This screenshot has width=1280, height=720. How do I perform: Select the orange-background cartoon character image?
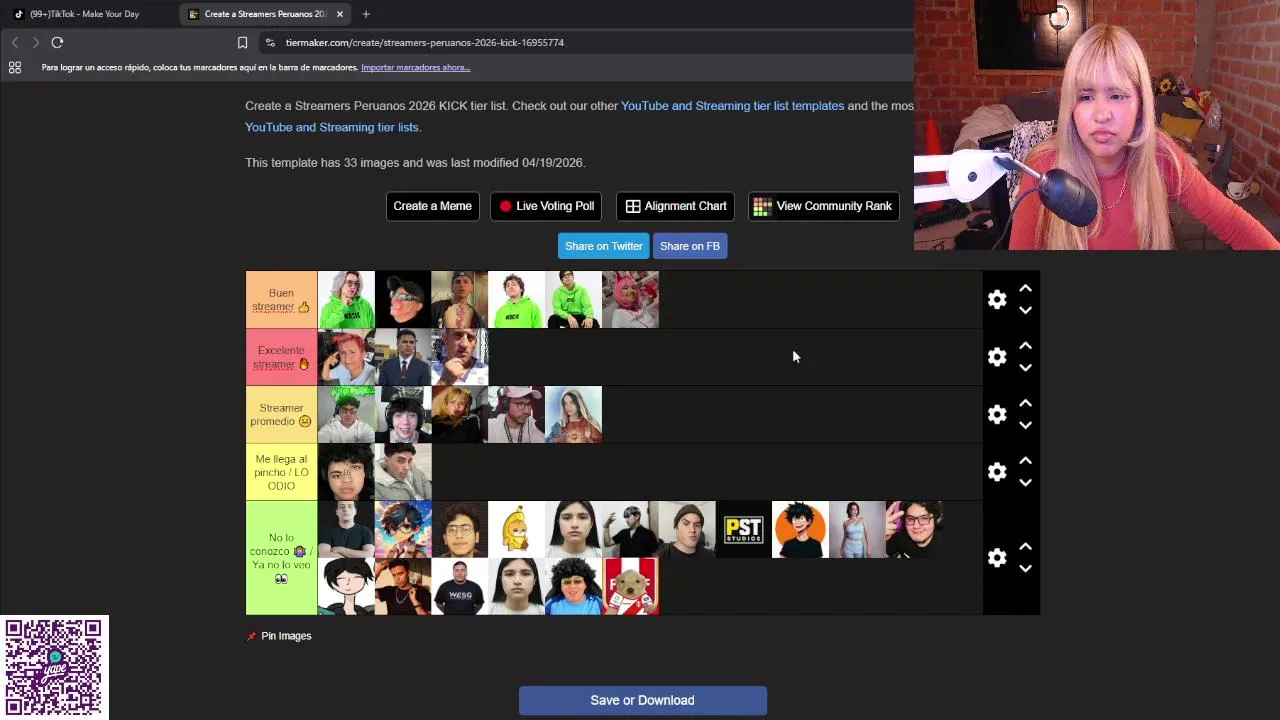(x=800, y=529)
